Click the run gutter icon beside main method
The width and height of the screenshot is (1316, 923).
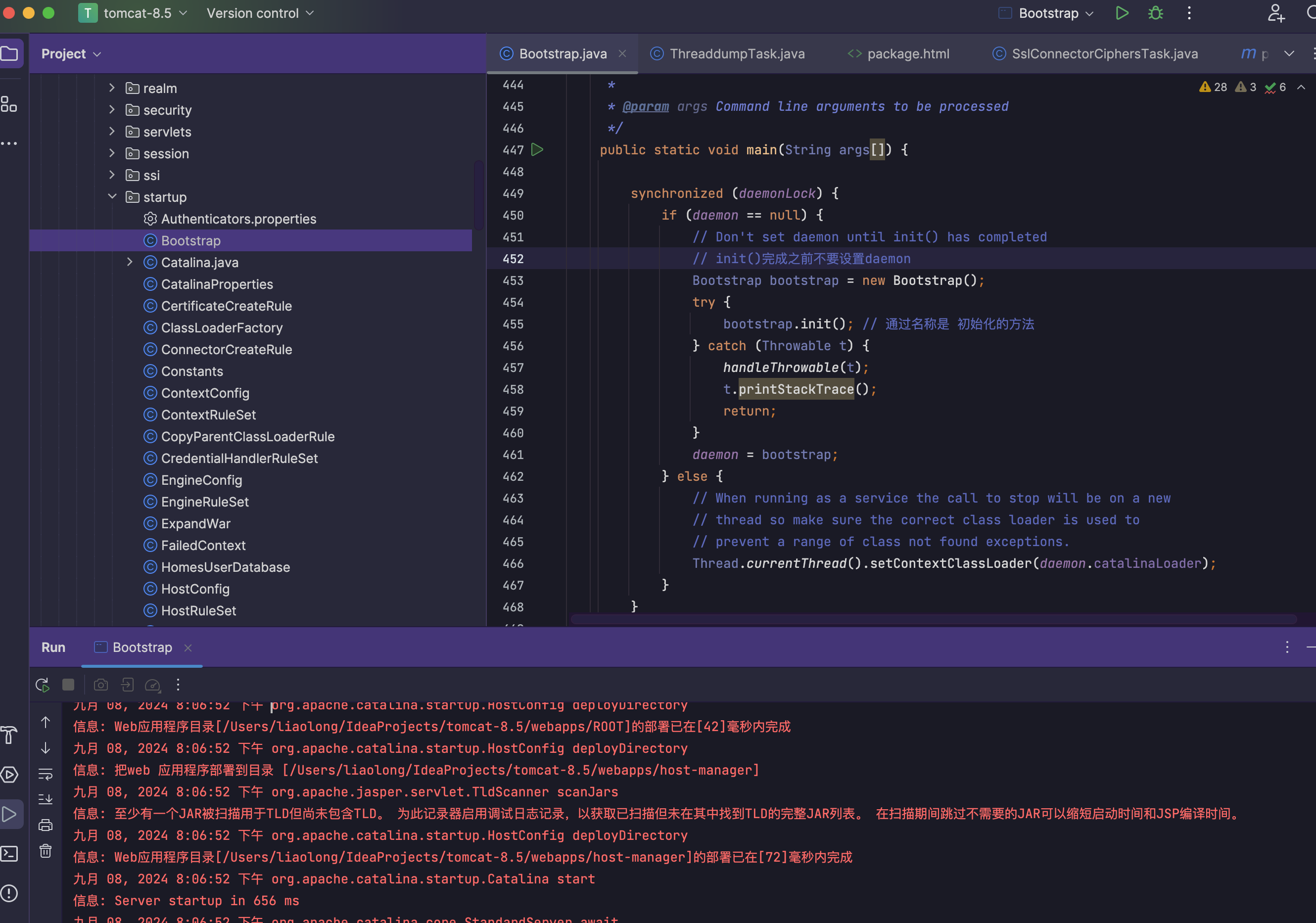tap(537, 149)
